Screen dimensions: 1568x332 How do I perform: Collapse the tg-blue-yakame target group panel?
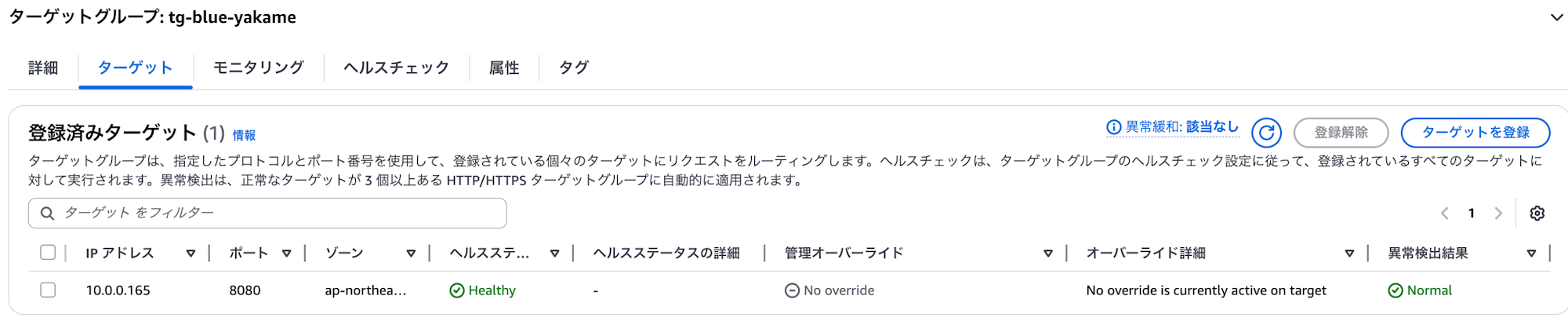pos(1556,17)
